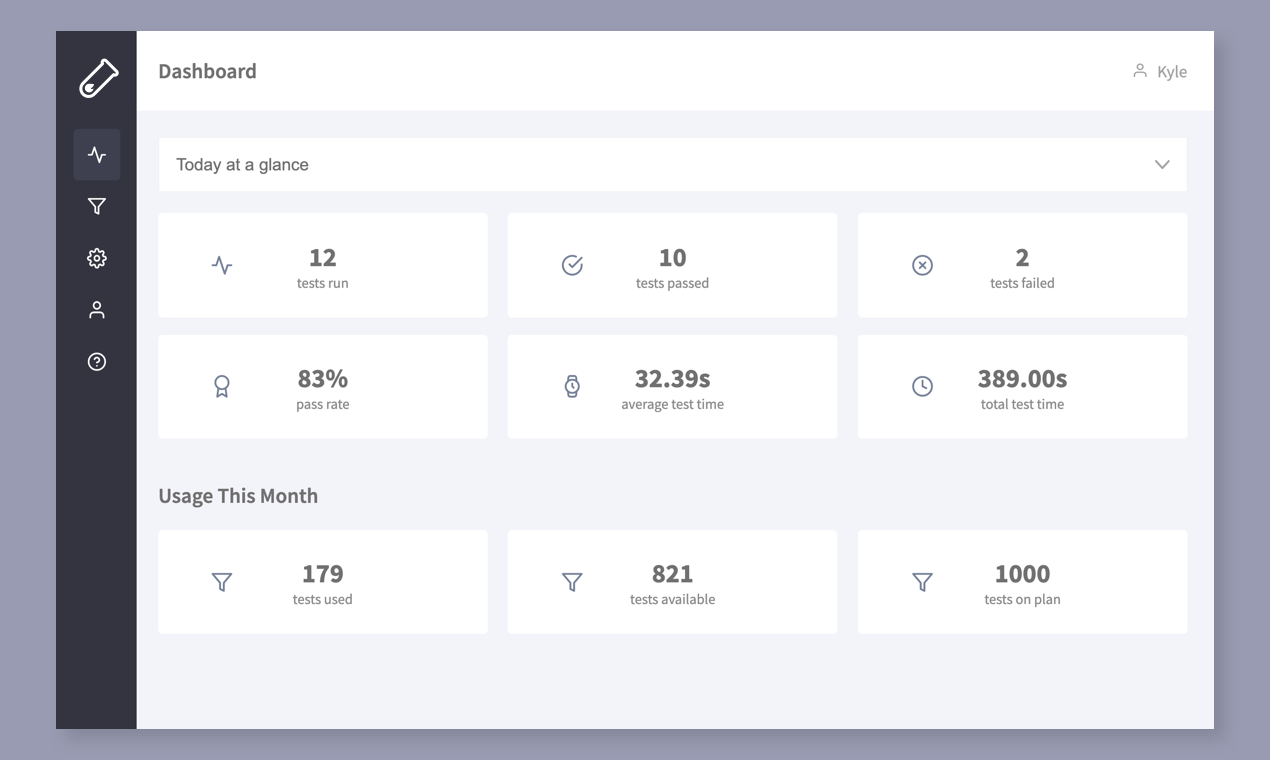1270x760 pixels.
Task: Open help question mark icon
Action: [x=97, y=362]
